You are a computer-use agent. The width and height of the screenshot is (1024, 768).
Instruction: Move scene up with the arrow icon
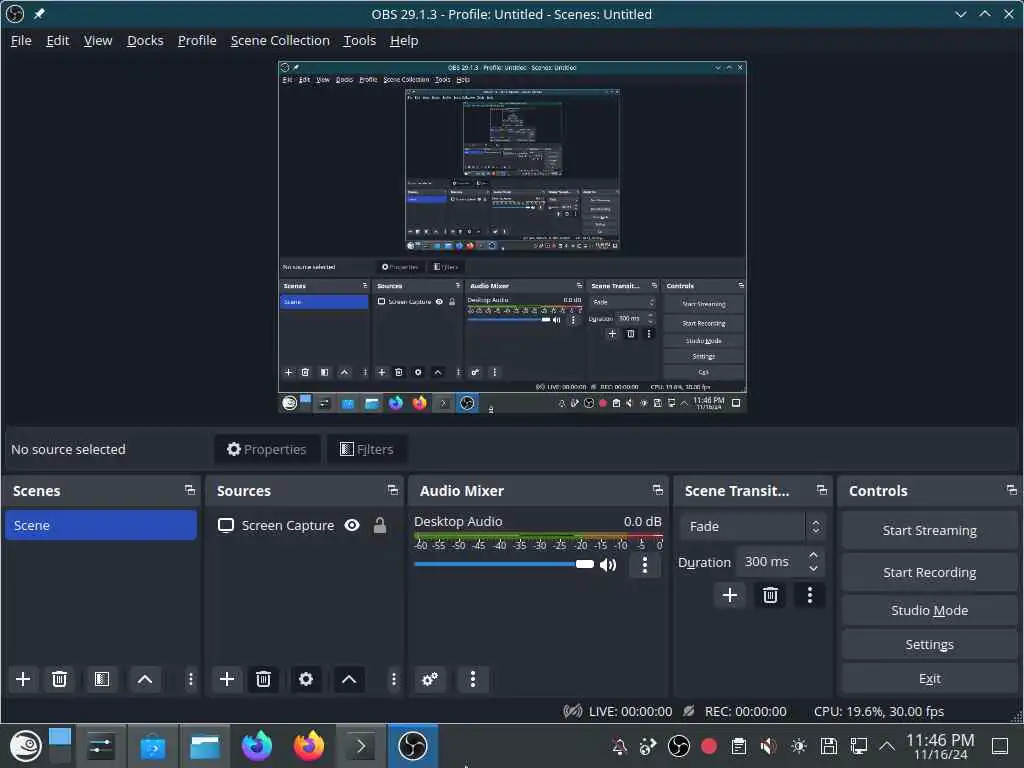pyautogui.click(x=145, y=679)
